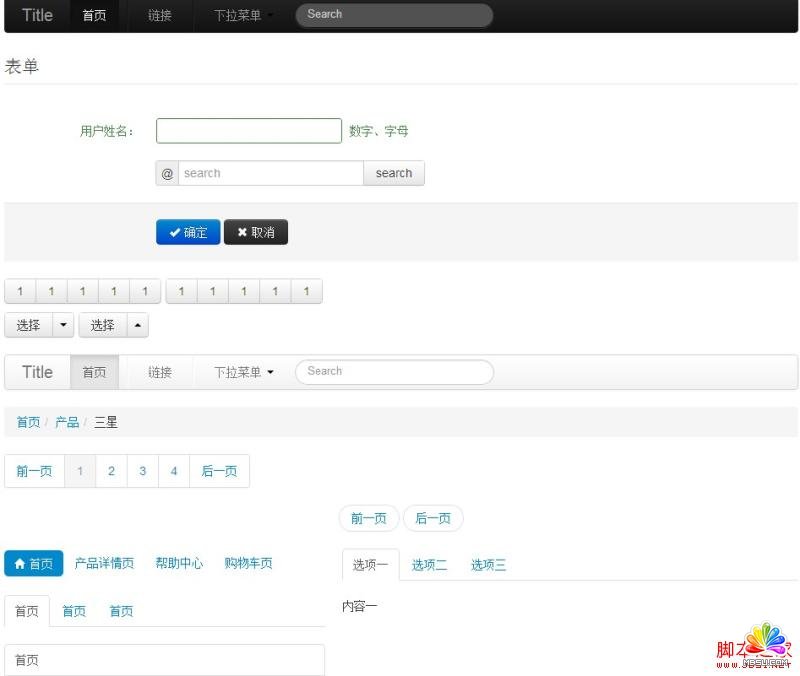Switch to the 选项二 tab
This screenshot has height=676, width=800.
(429, 565)
